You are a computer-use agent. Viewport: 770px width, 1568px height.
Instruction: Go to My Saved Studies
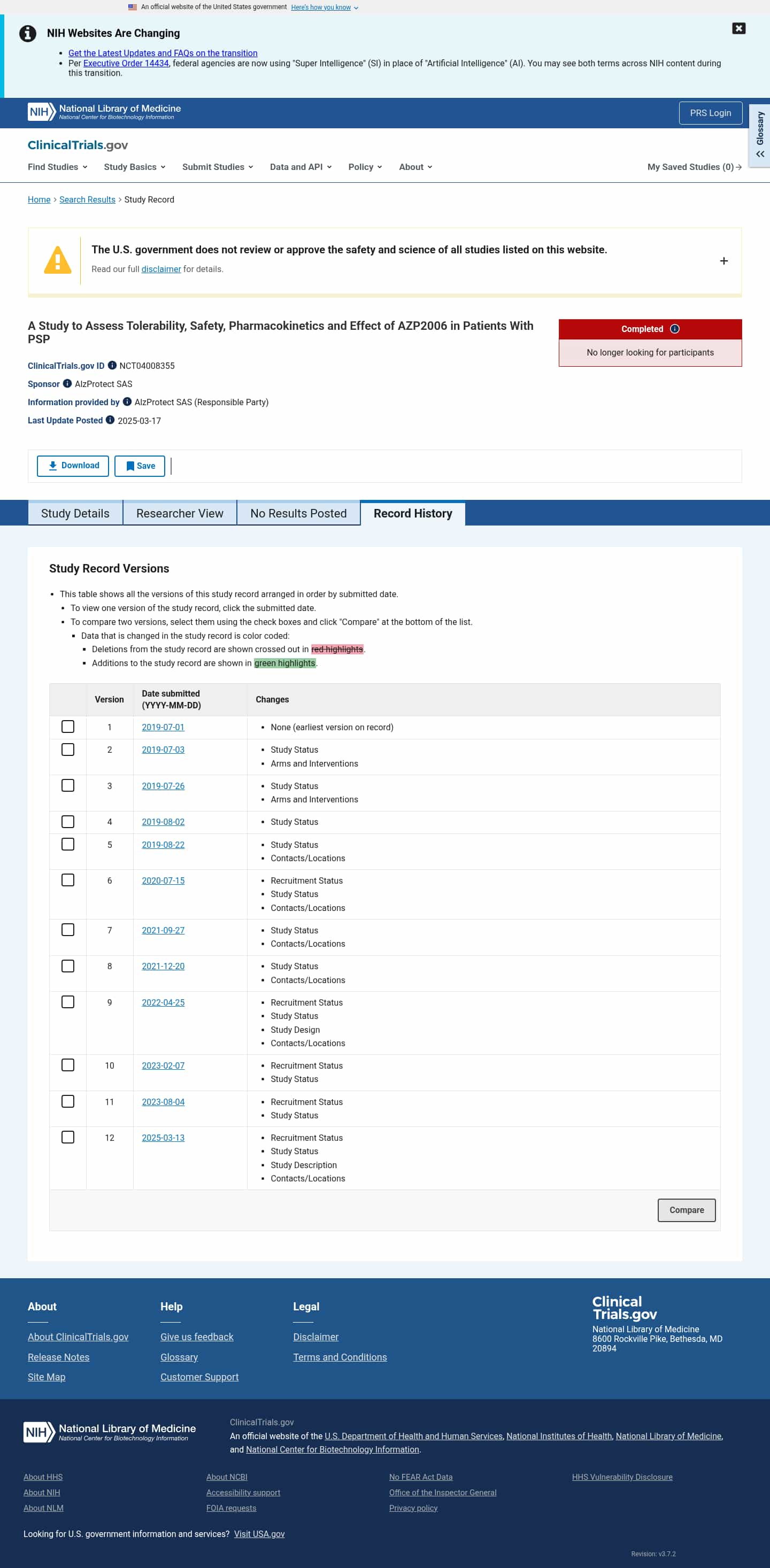695,167
